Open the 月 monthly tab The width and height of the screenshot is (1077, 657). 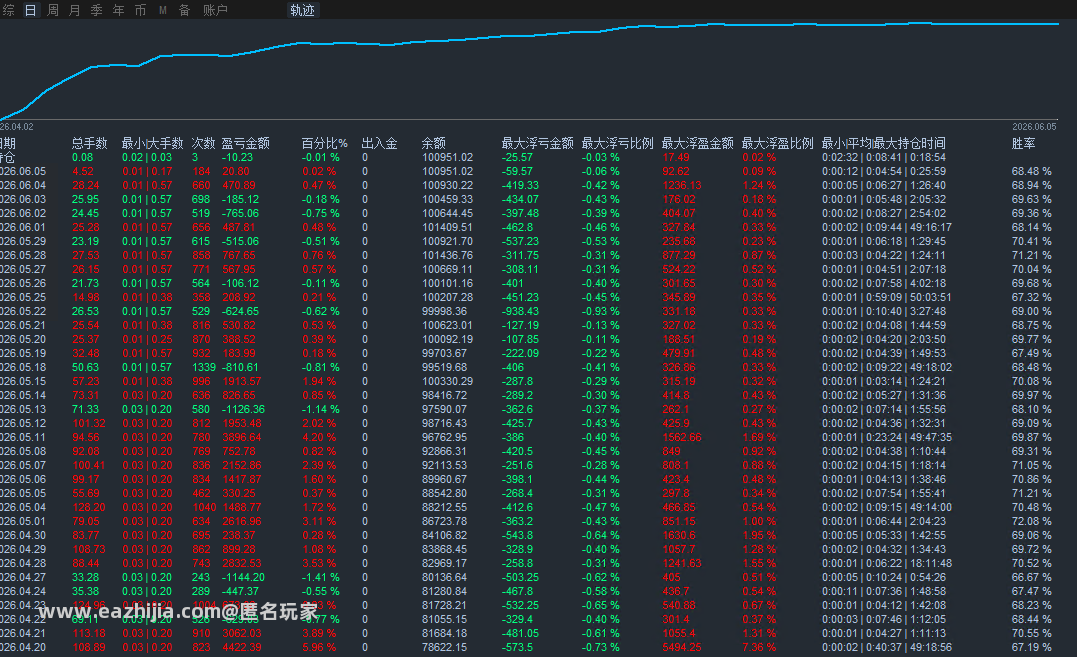[x=75, y=10]
